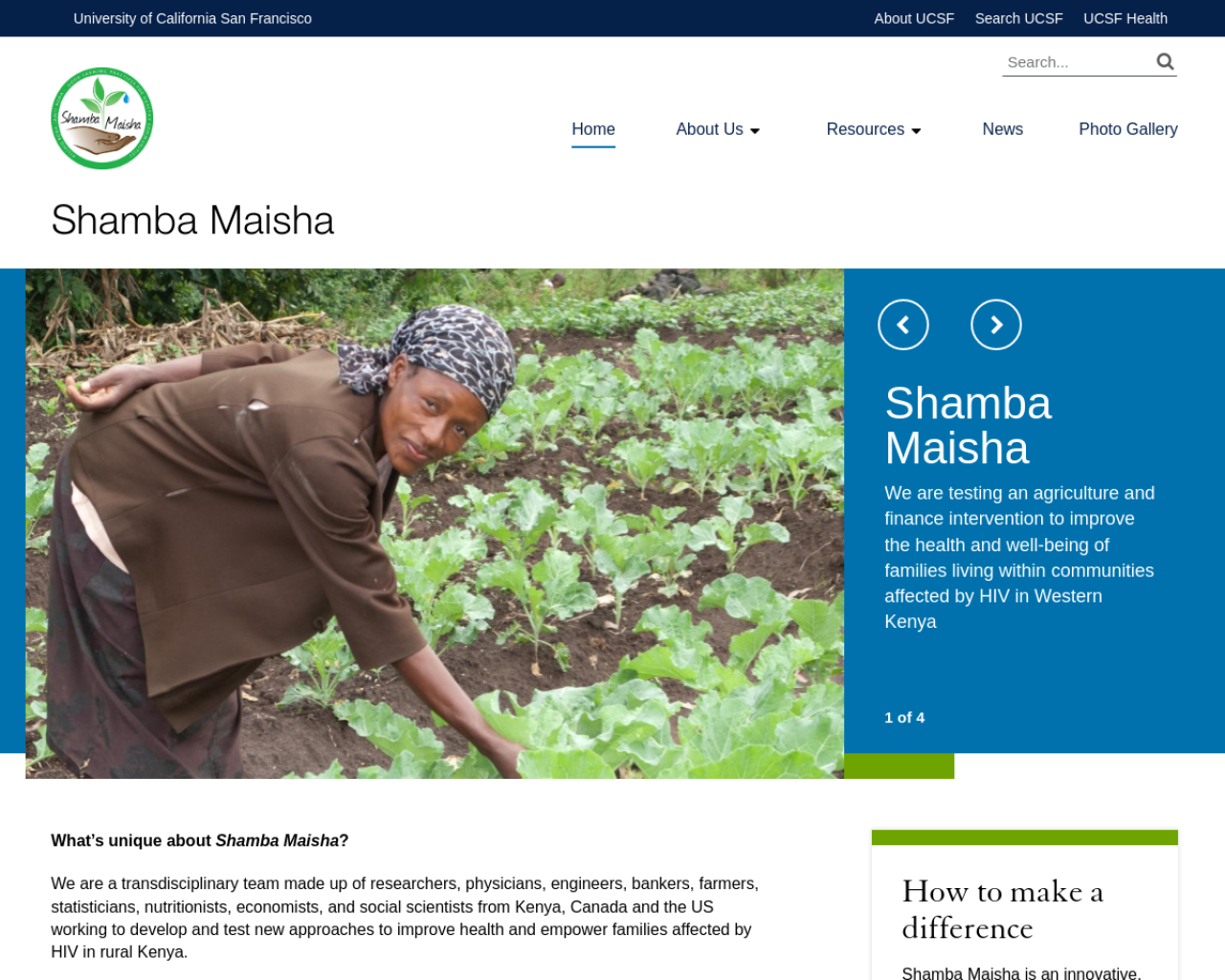The image size is (1225, 980).
Task: Go to previous slide arrow
Action: 902,325
